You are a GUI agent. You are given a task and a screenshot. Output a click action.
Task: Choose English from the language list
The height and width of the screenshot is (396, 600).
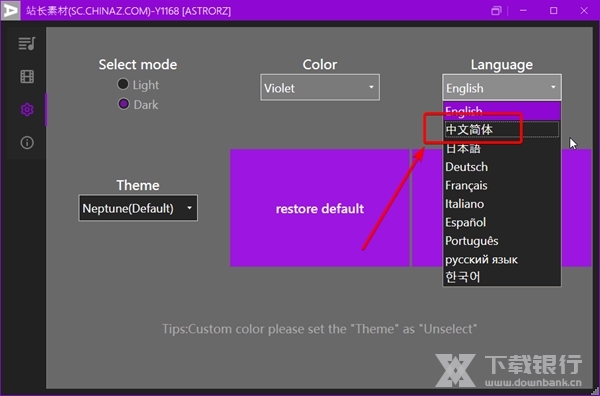(x=502, y=111)
